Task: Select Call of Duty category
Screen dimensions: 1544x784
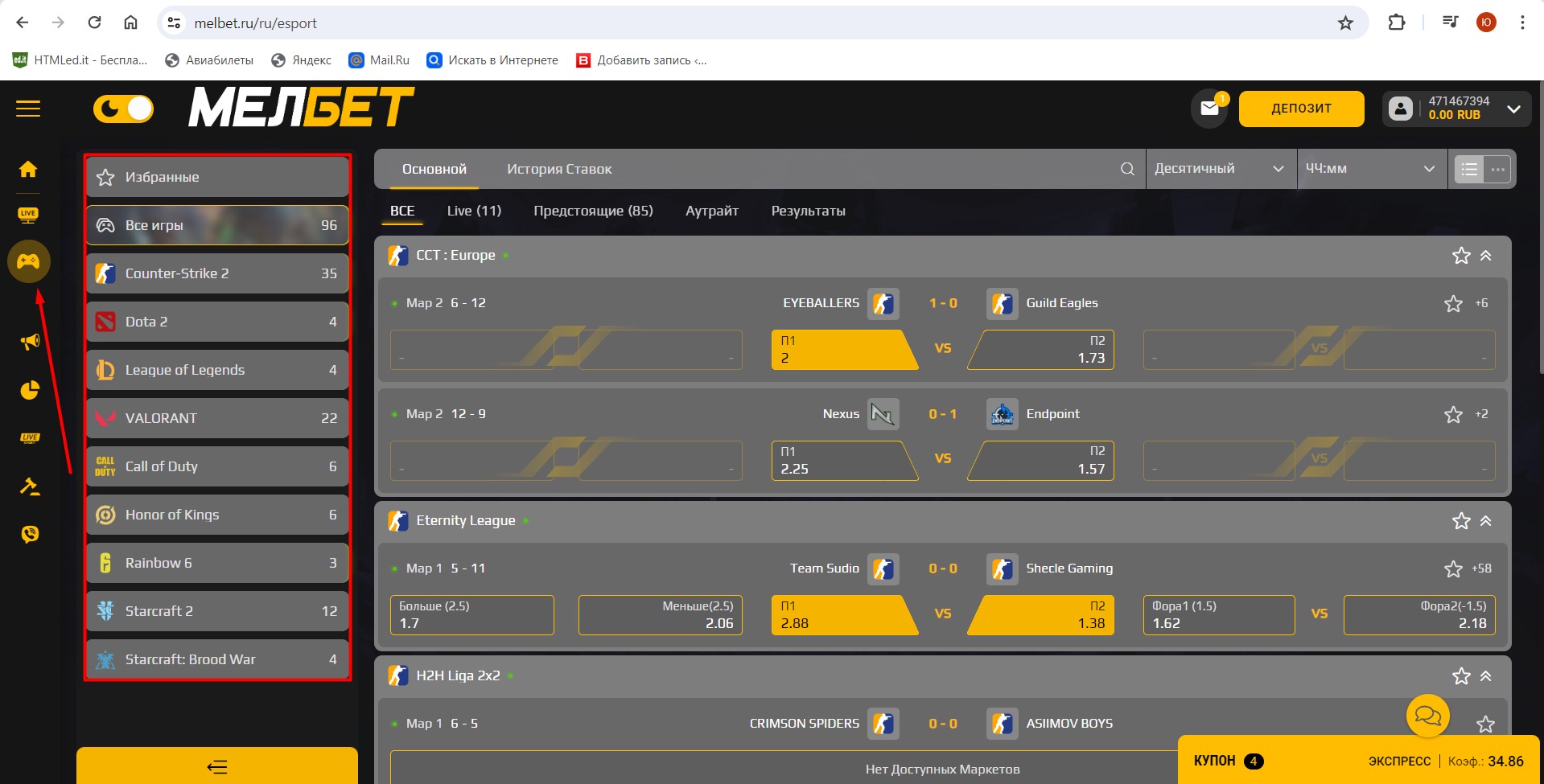Action: click(x=217, y=466)
